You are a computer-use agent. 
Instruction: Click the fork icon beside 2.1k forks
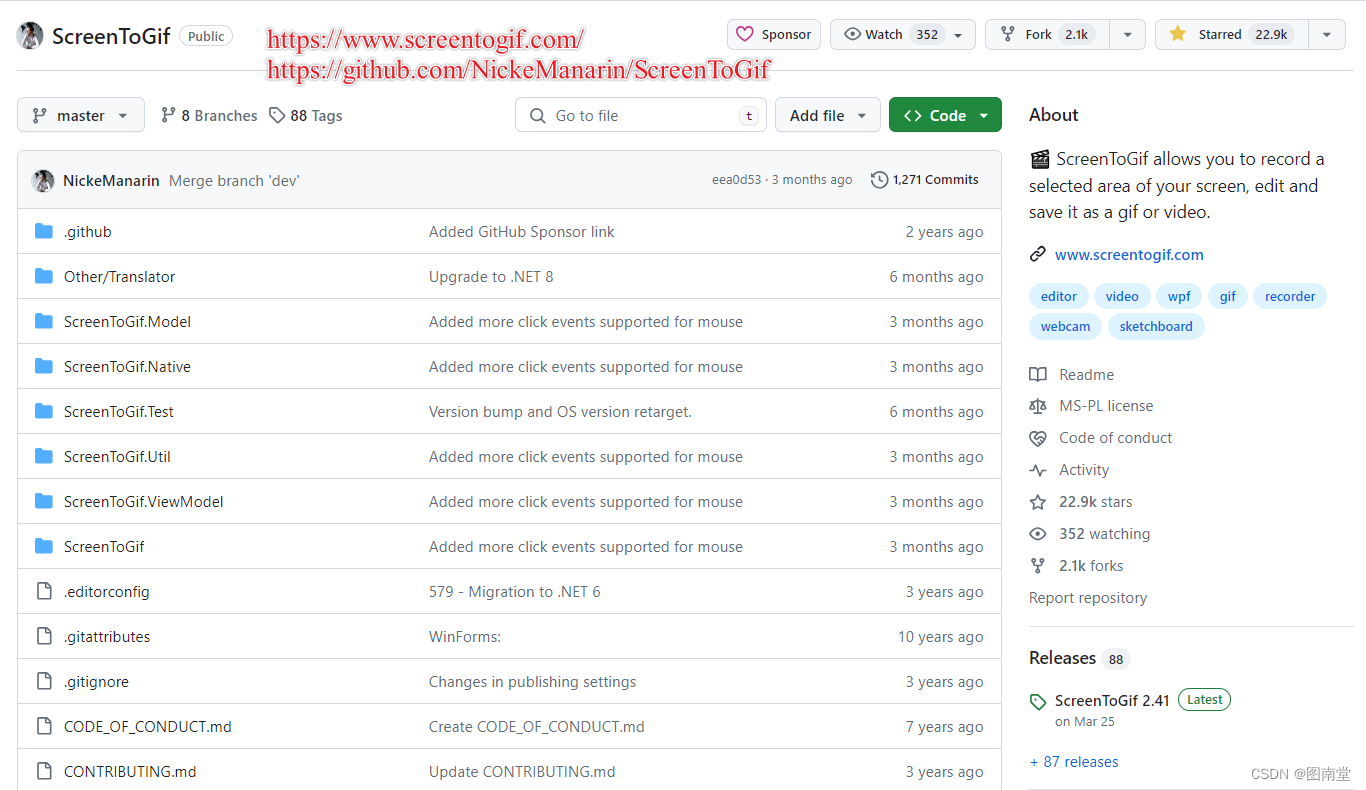(1038, 566)
